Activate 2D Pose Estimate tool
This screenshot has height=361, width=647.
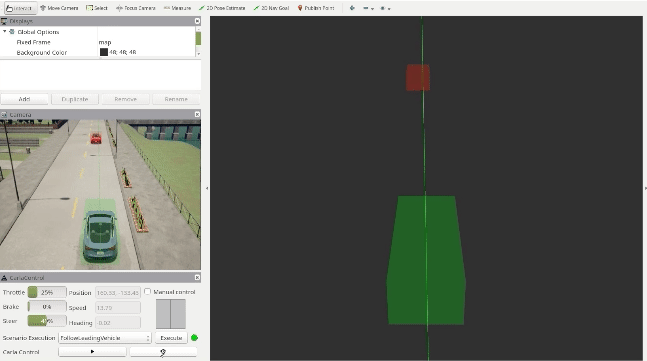(x=222, y=8)
